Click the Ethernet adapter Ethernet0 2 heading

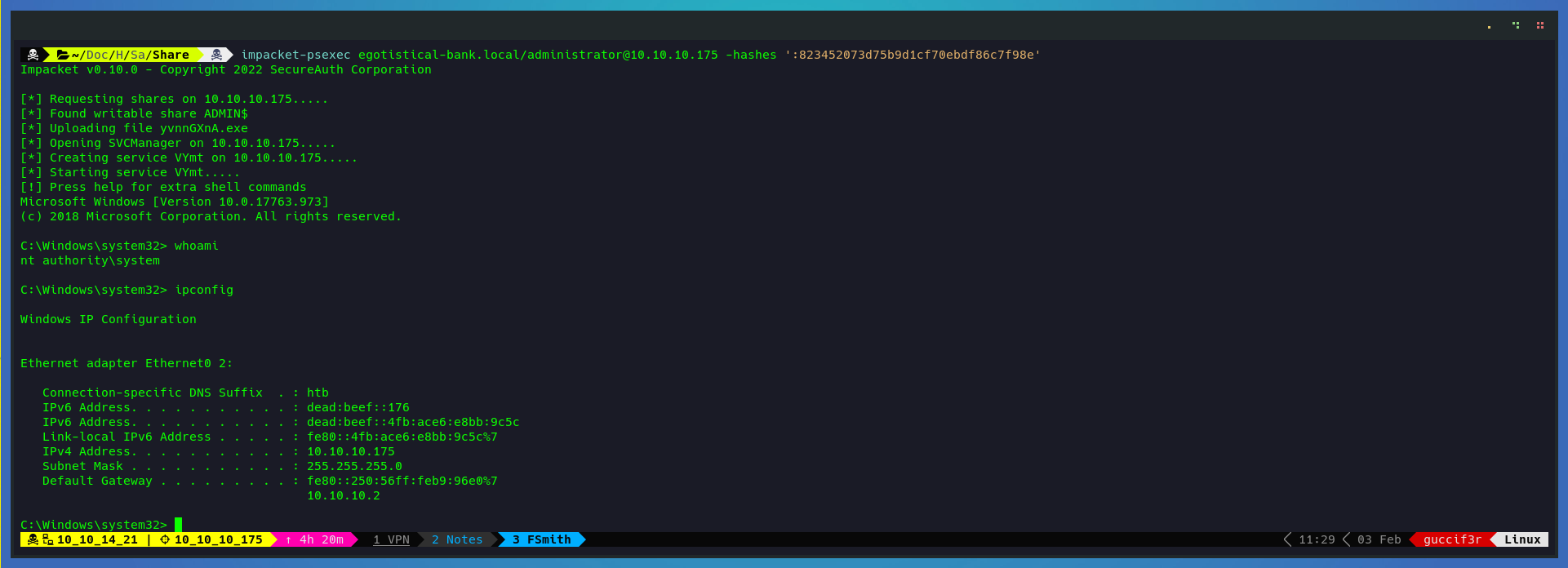[x=127, y=363]
